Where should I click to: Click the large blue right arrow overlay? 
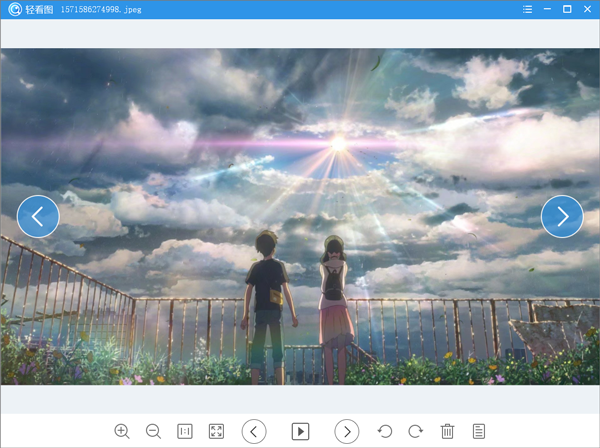point(562,216)
